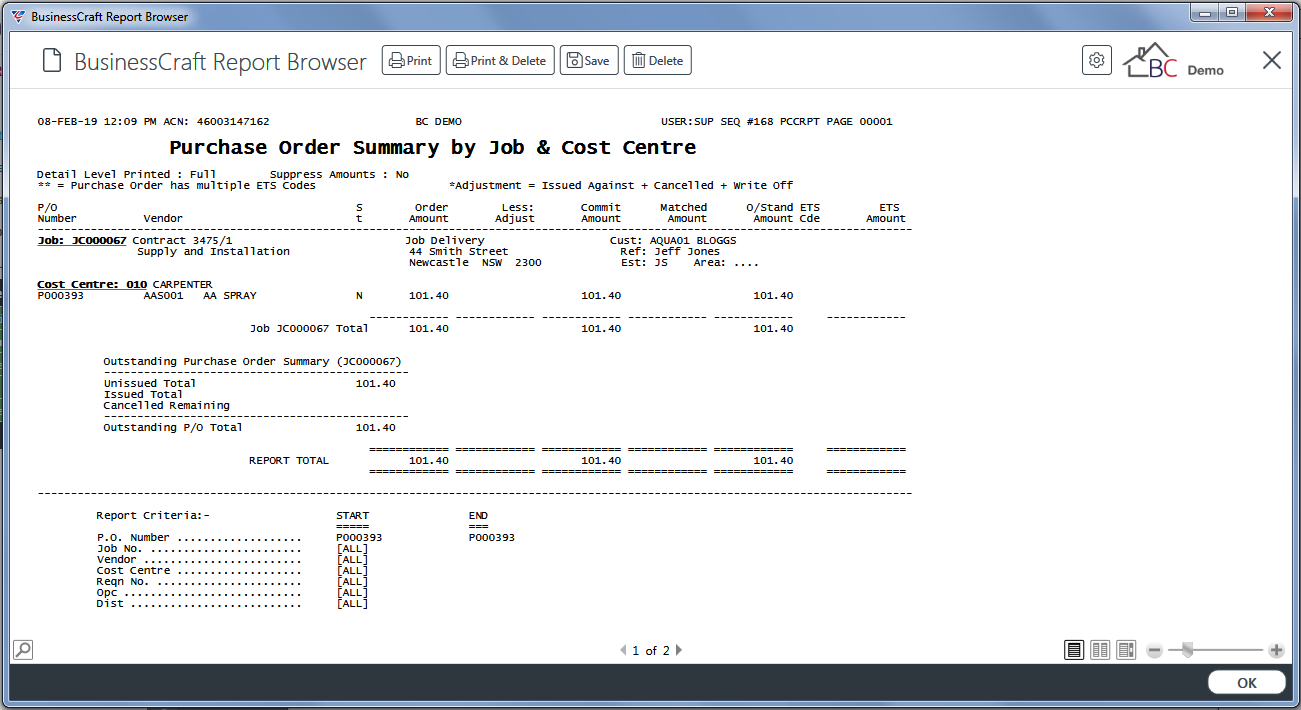Click the BusinessCraft title bar app icon
1301x710 pixels.
[18, 16]
